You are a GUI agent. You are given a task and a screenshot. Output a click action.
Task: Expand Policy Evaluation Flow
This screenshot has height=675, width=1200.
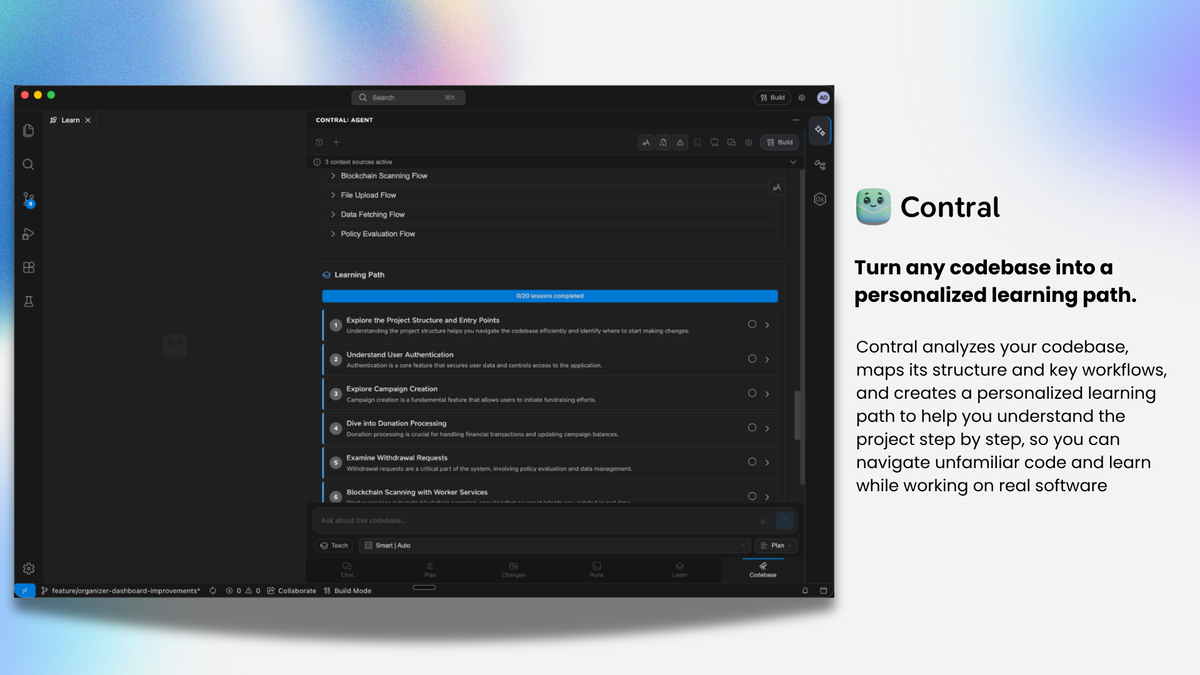(x=550, y=234)
